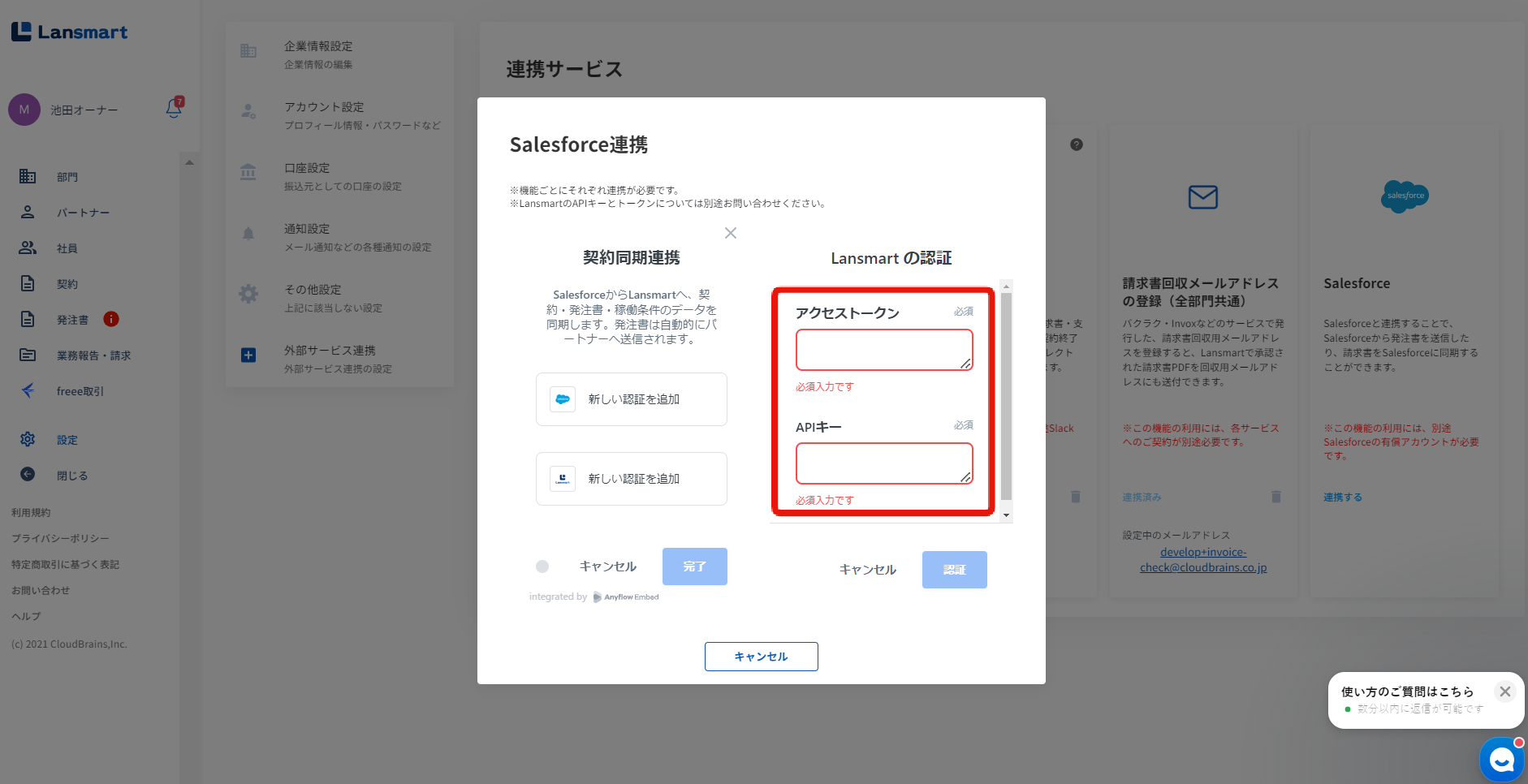The width and height of the screenshot is (1528, 784).
Task: Click 連携する on the Salesforce card
Action: [1343, 498]
